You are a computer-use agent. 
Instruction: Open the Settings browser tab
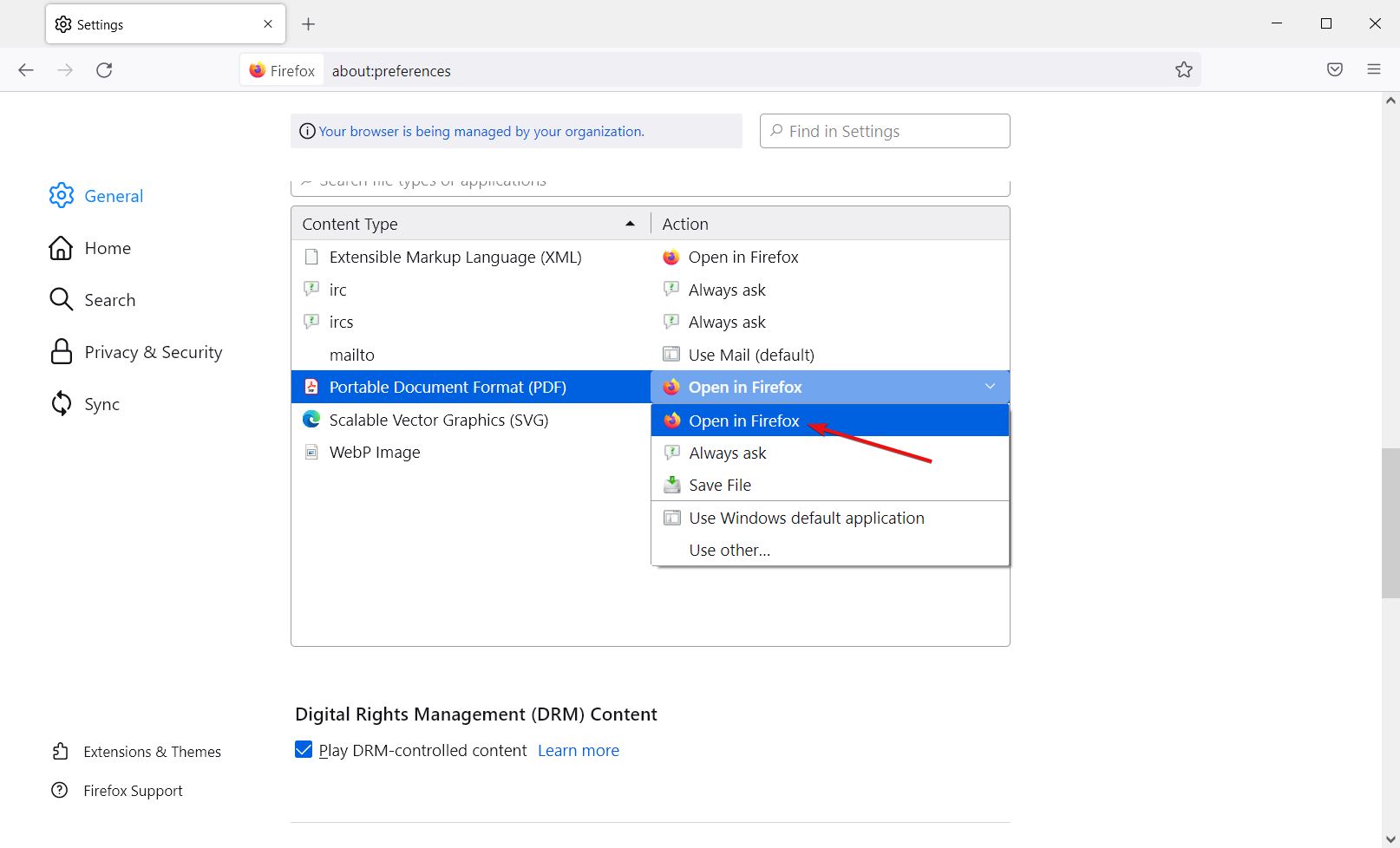coord(166,24)
